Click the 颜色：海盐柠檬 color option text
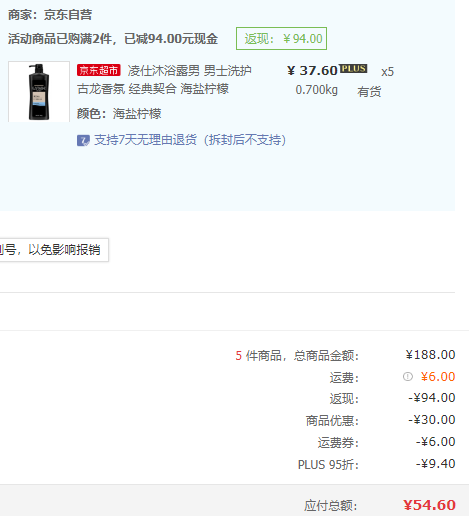The height and width of the screenshot is (516, 469). [x=119, y=114]
